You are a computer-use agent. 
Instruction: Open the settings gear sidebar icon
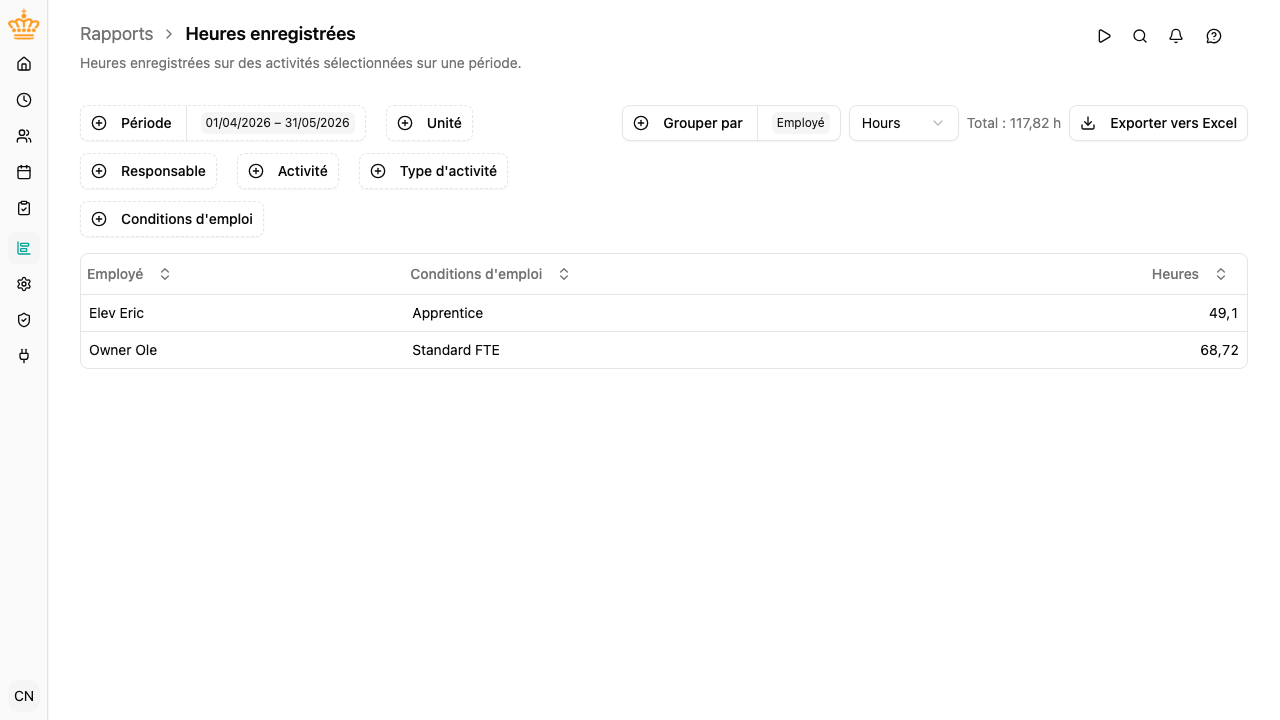tap(24, 284)
